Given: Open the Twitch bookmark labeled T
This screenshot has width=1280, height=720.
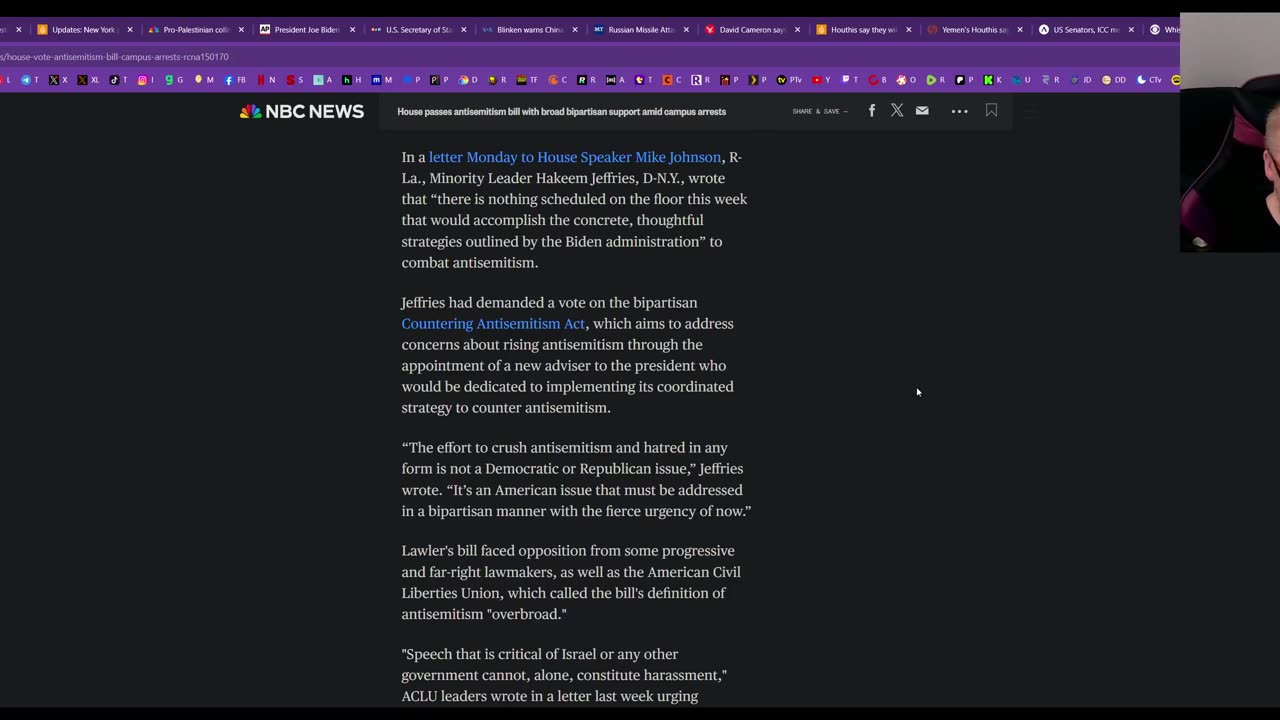Looking at the screenshot, I should [850, 80].
